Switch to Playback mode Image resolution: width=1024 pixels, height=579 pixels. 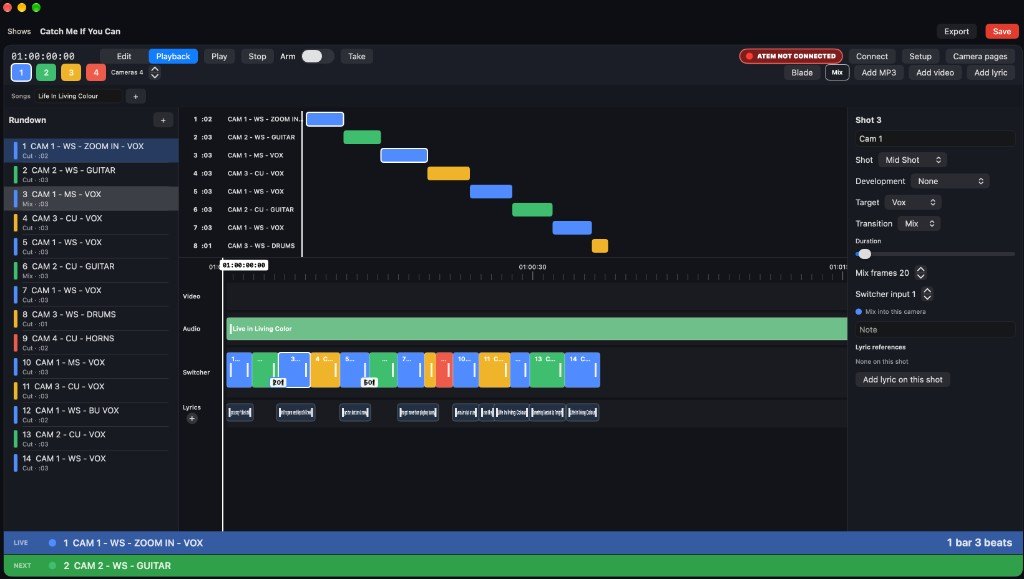[x=173, y=56]
